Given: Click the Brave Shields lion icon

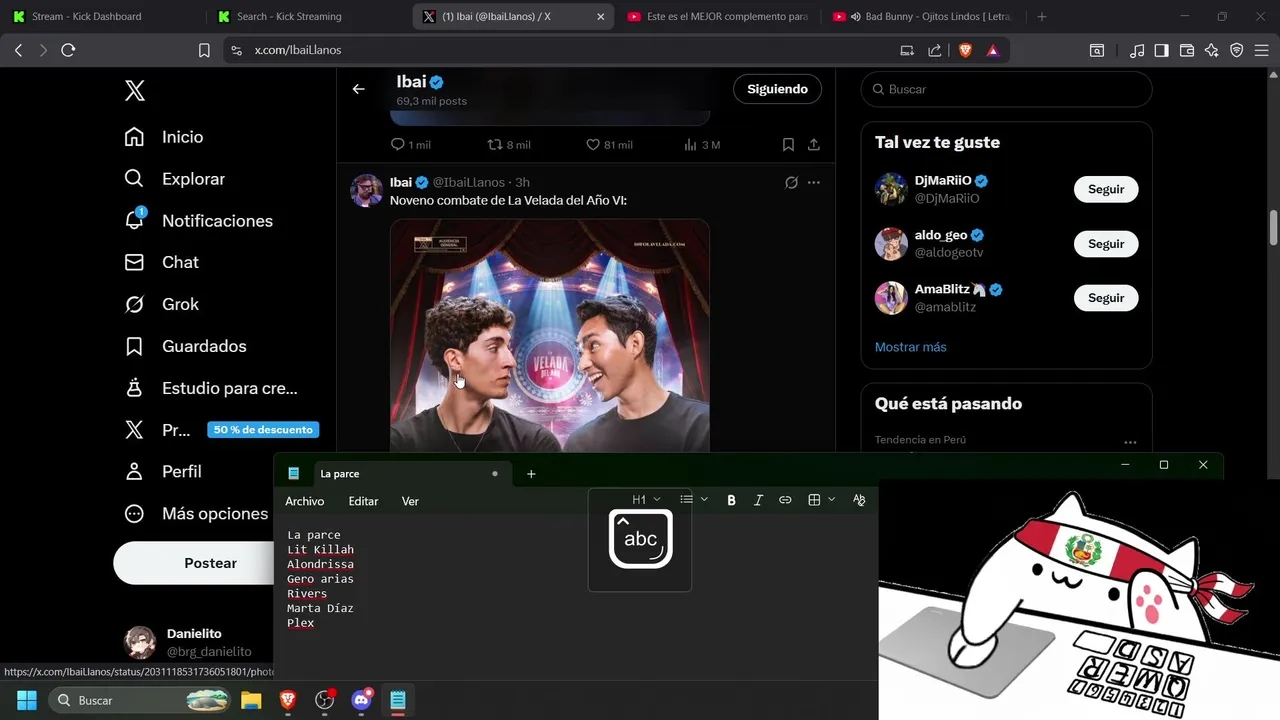Looking at the screenshot, I should tap(965, 50).
